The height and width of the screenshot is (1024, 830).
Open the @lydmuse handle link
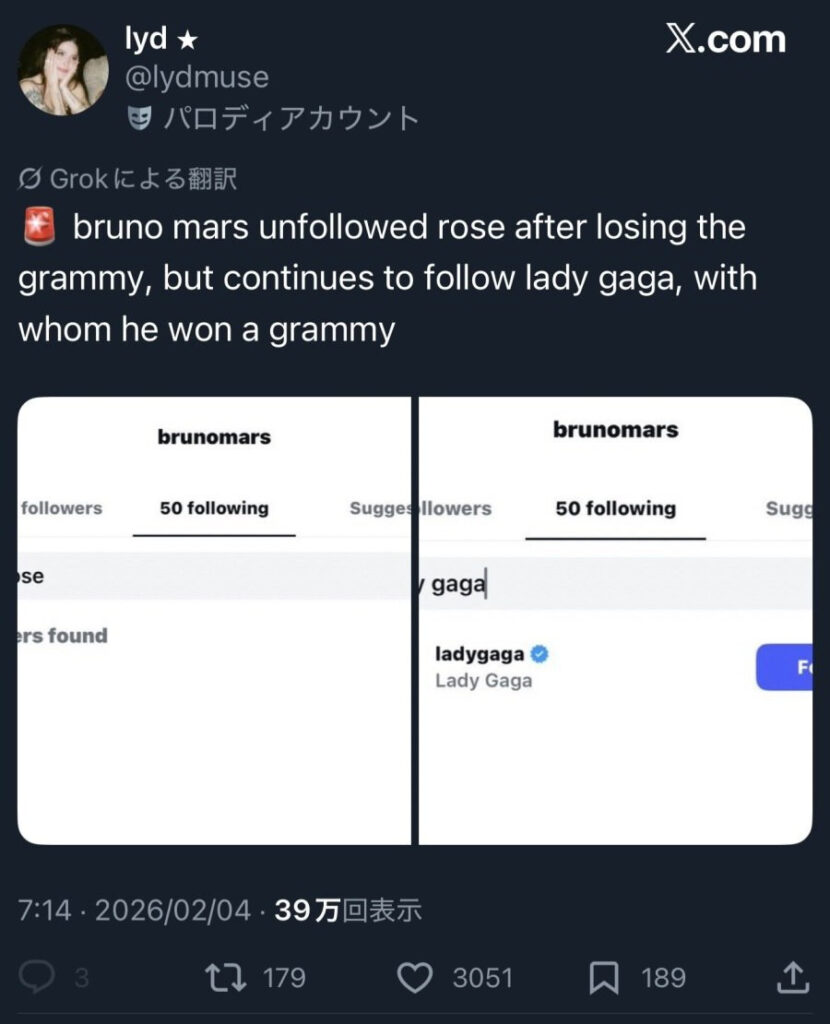[x=196, y=77]
